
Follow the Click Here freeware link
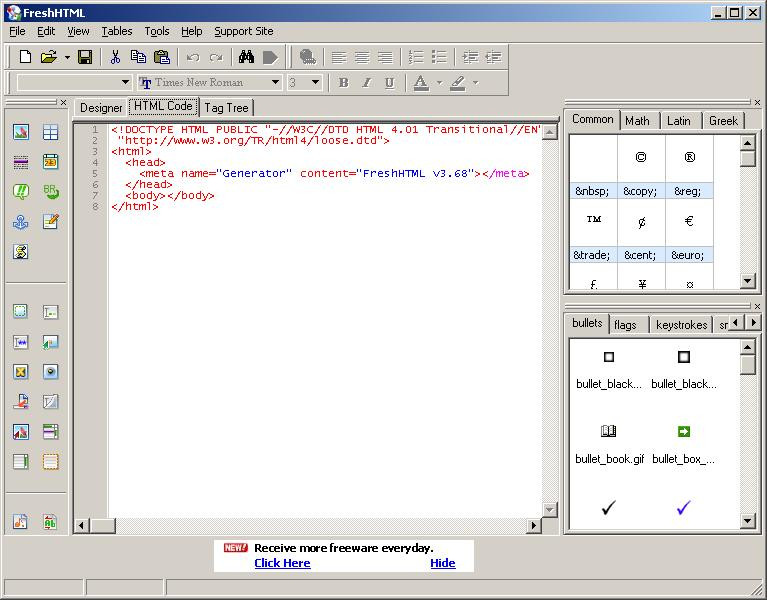tap(282, 563)
